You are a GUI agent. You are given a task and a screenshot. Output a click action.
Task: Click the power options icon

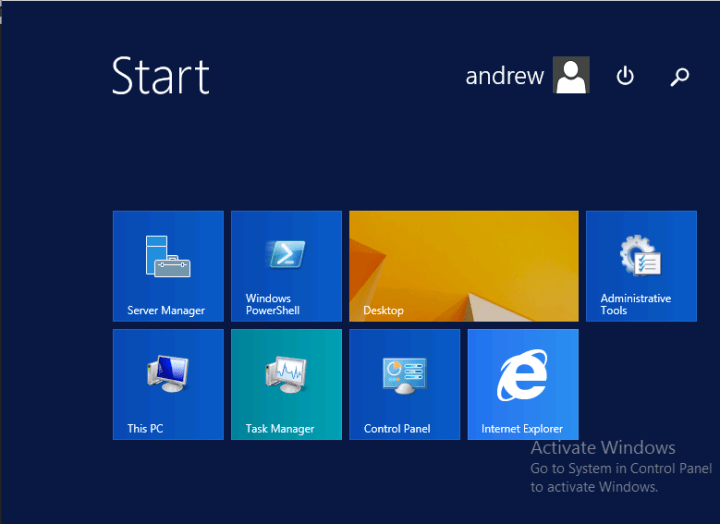click(625, 76)
